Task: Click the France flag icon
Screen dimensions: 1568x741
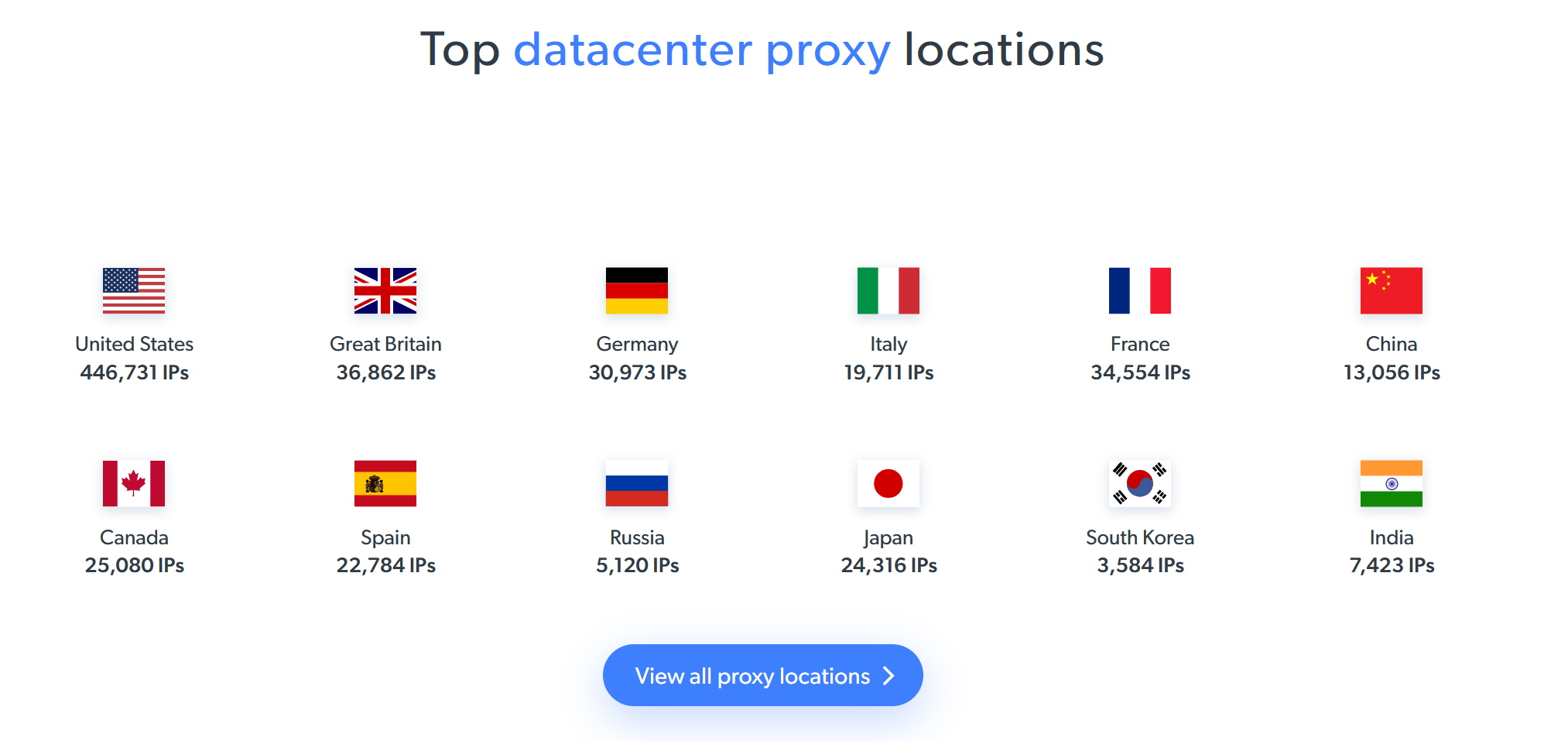Action: [x=1140, y=290]
